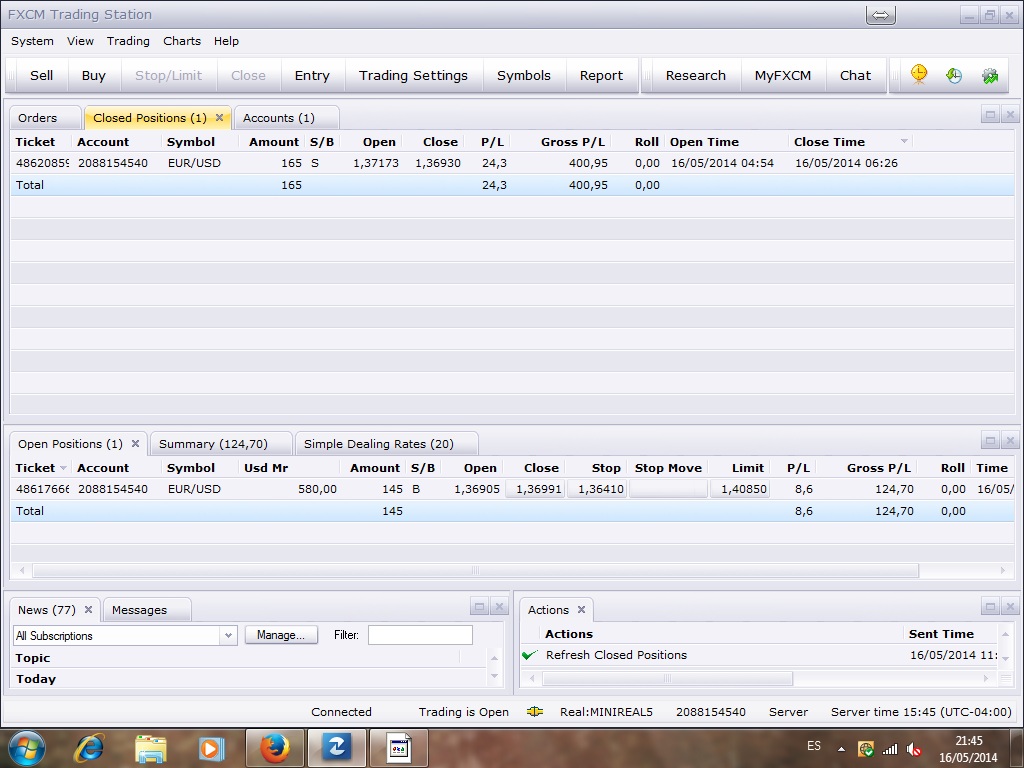Click the muted volume icon in system tray

click(913, 748)
